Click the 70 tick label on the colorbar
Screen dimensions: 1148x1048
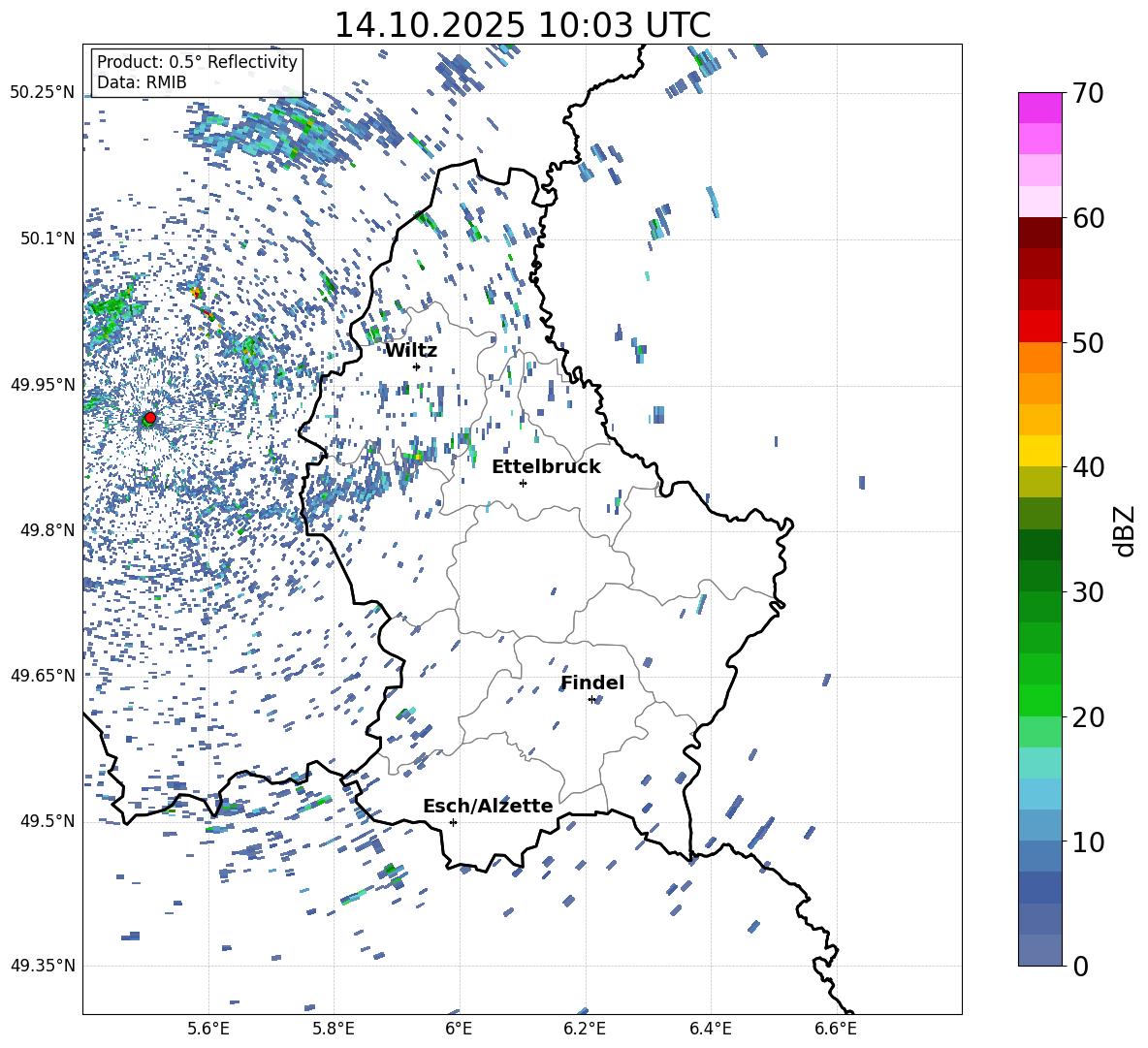(1087, 93)
